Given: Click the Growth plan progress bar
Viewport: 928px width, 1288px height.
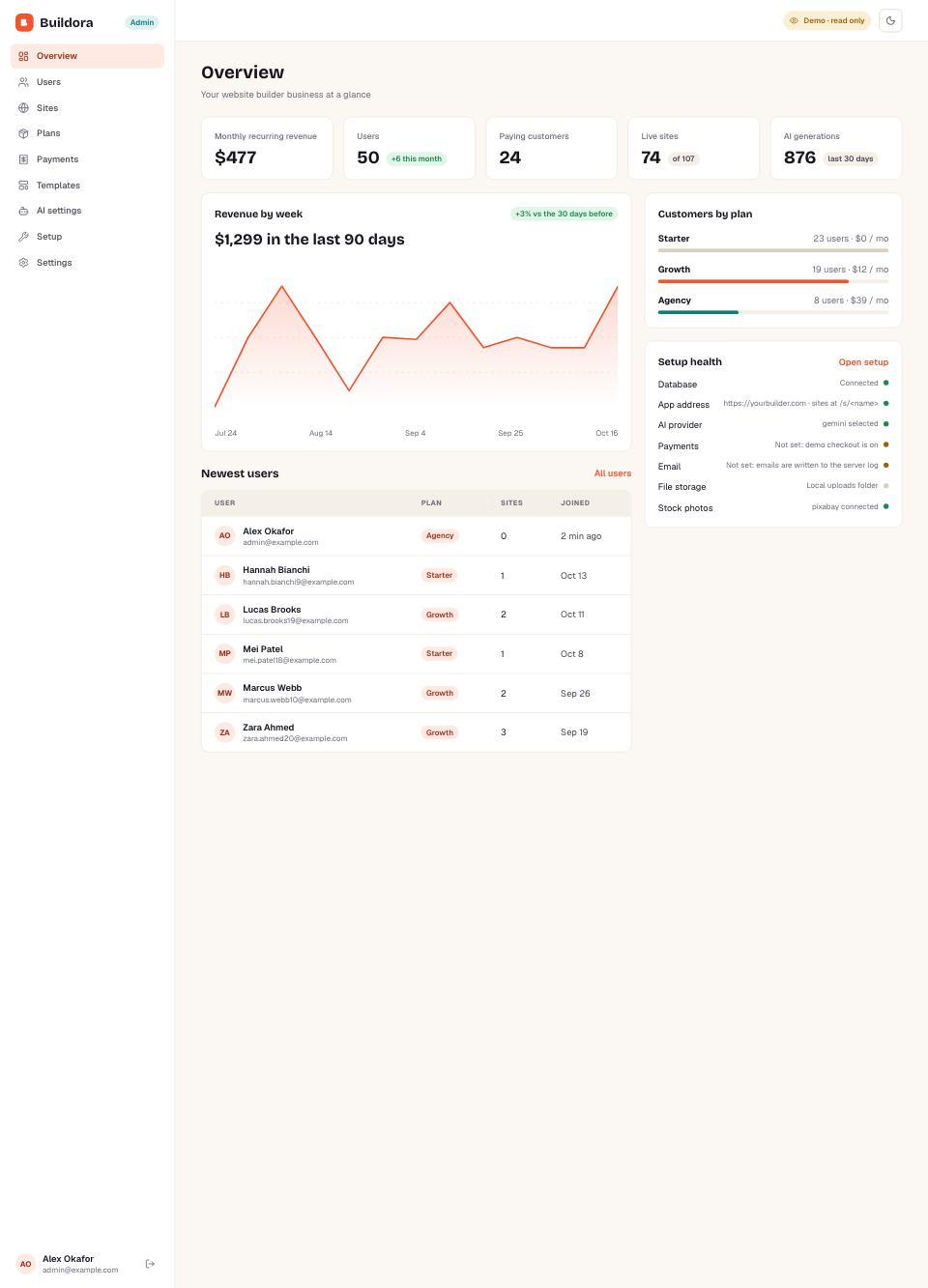Looking at the screenshot, I should [773, 281].
